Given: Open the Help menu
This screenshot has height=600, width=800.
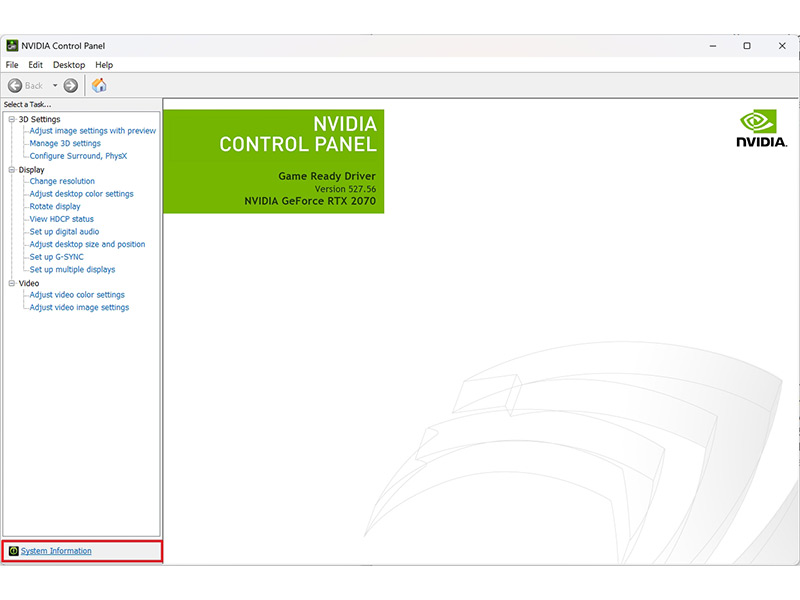Looking at the screenshot, I should click(104, 65).
